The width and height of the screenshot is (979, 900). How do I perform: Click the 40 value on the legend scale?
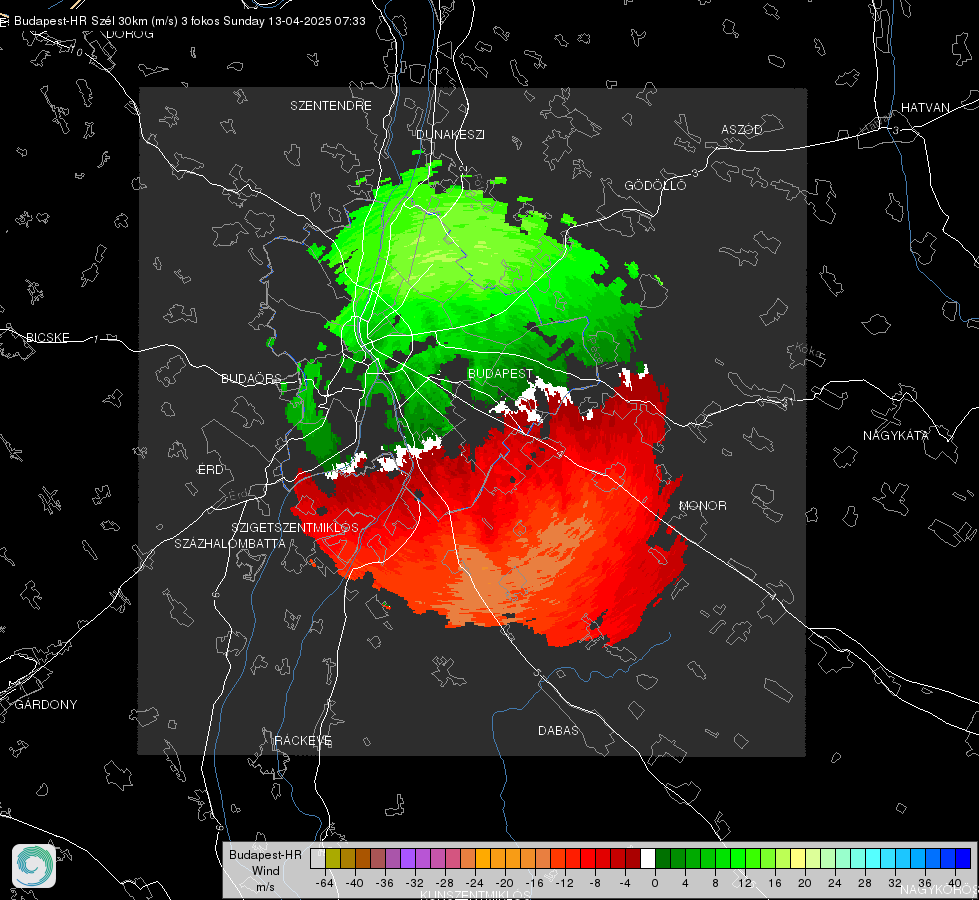click(955, 883)
